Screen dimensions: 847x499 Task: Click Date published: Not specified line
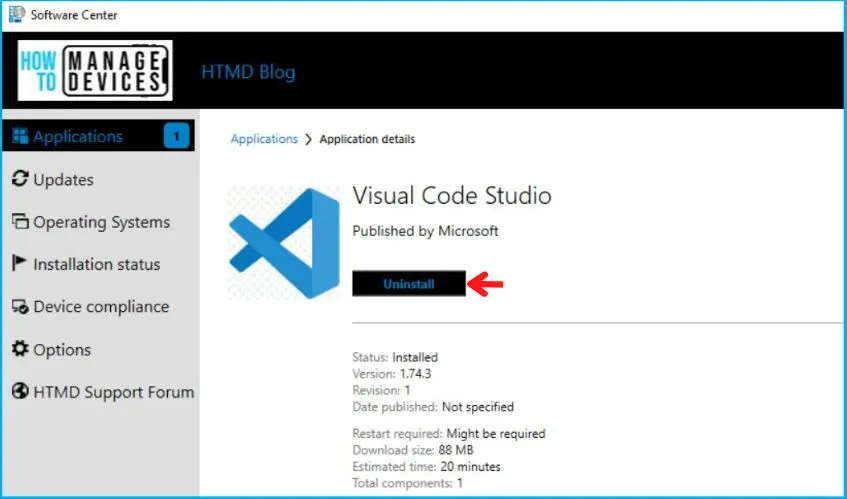coord(433,407)
